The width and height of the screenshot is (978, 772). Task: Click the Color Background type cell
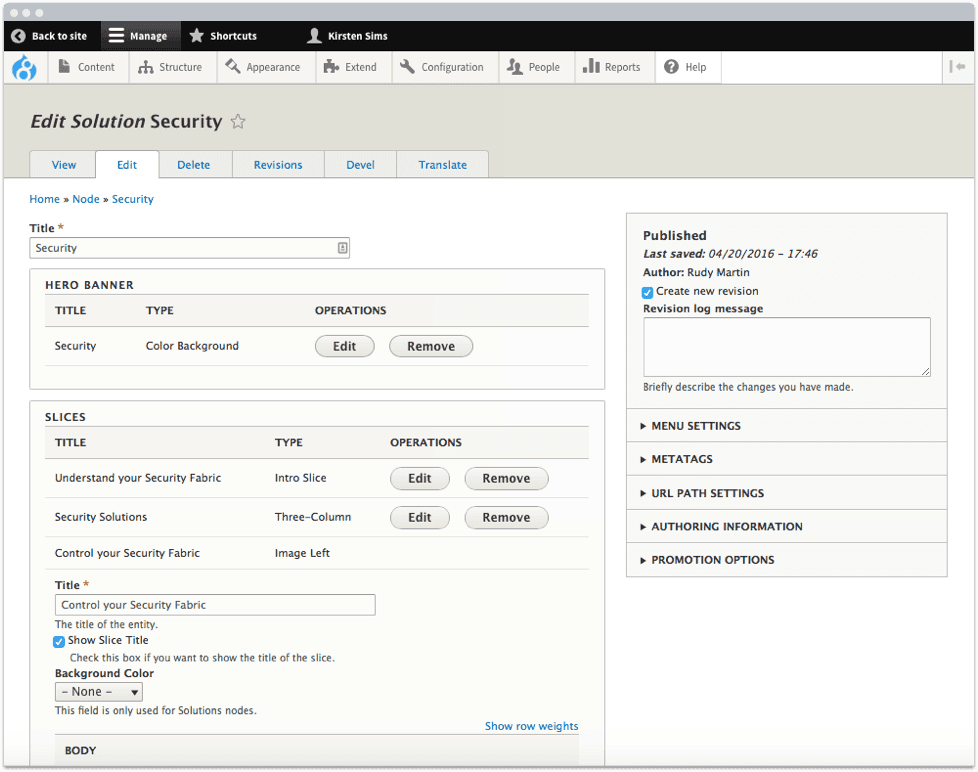pyautogui.click(x=192, y=346)
